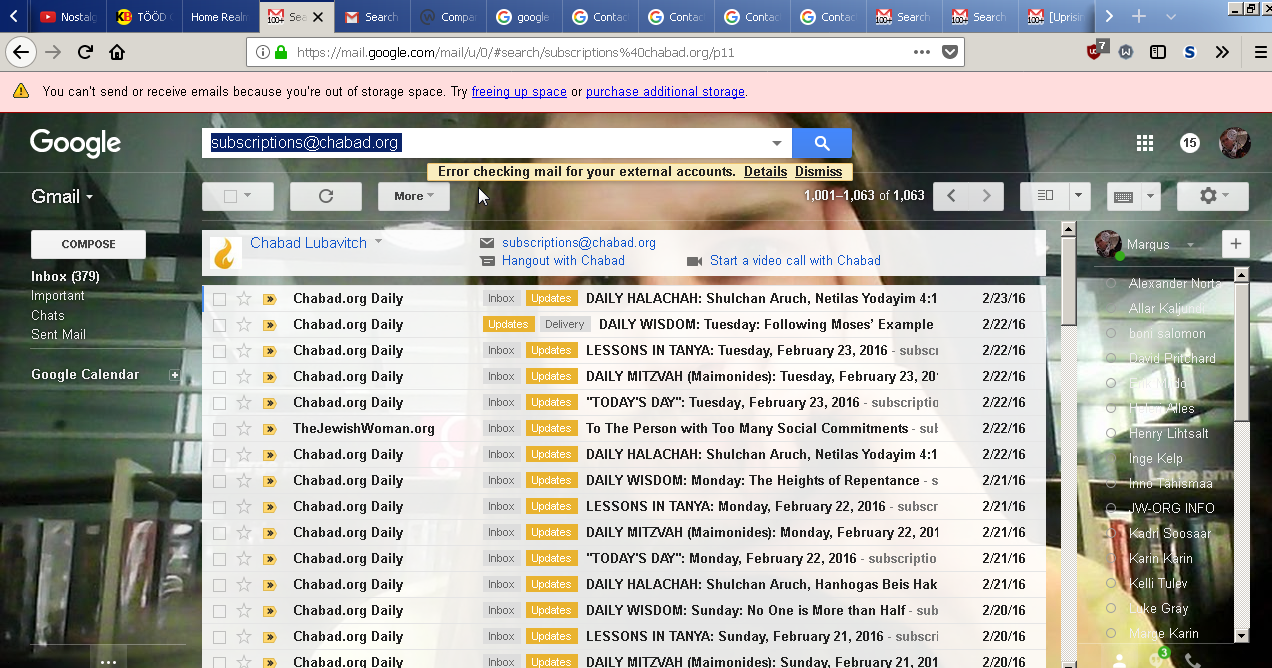1272x668 pixels.
Task: Switch to the Nostalg YouTube tab
Action: point(70,16)
